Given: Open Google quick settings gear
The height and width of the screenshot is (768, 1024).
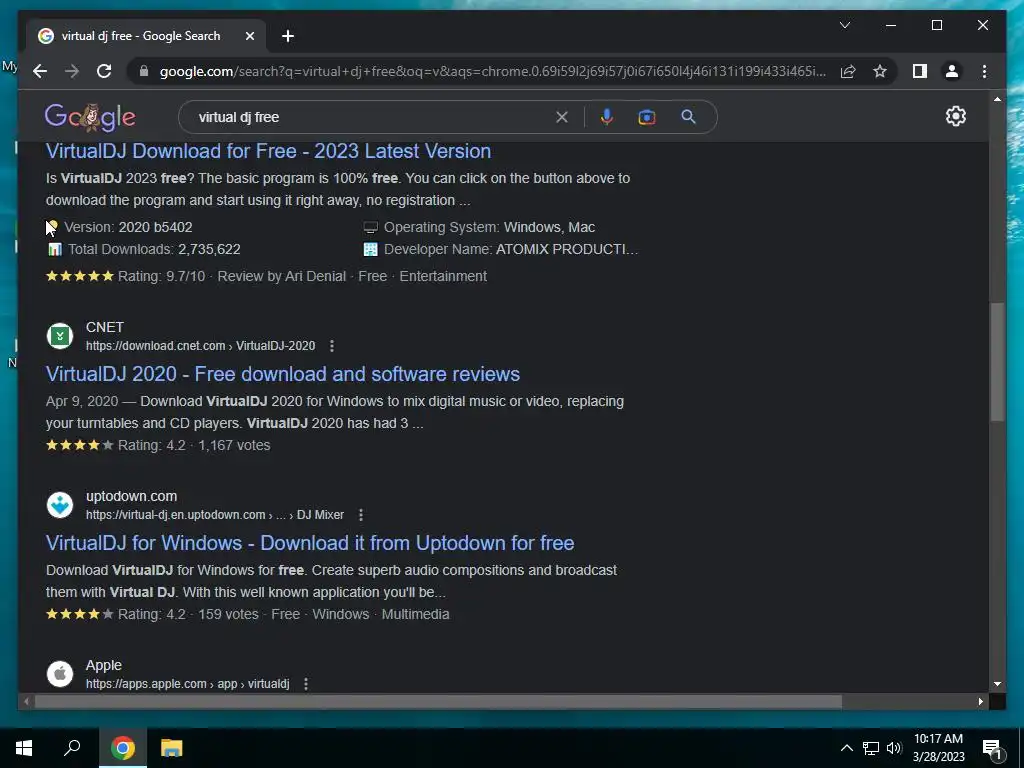Looking at the screenshot, I should [x=955, y=116].
